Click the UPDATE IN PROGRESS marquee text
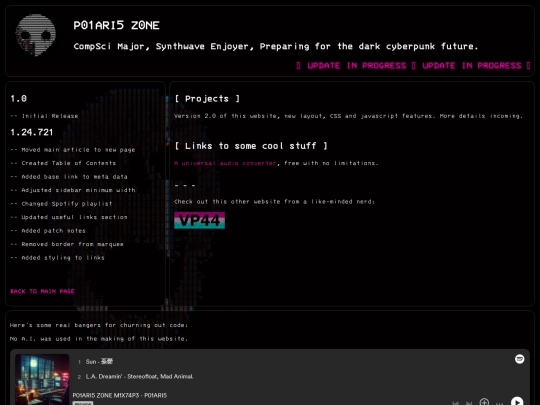Viewport: 540px width, 405px height. coord(413,65)
